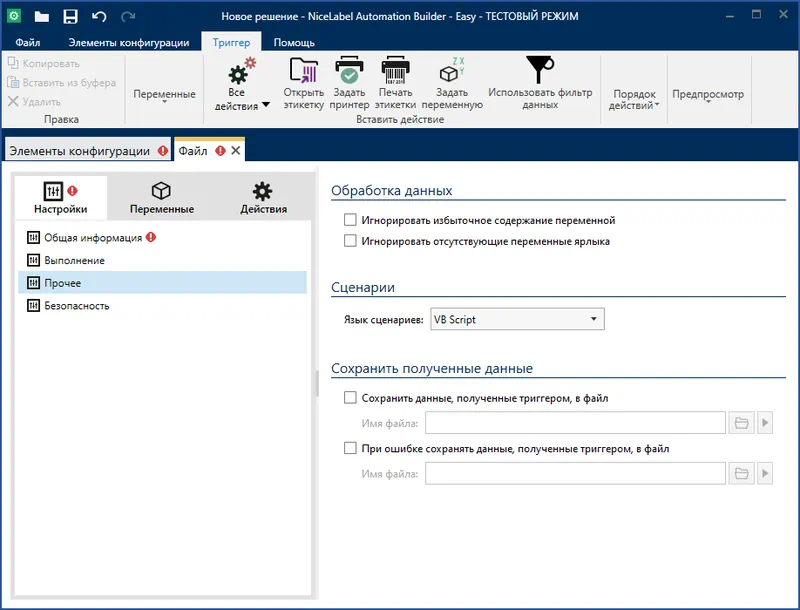Open the Предпросмотр dropdown
Viewport: 800px width, 610px height.
click(708, 95)
